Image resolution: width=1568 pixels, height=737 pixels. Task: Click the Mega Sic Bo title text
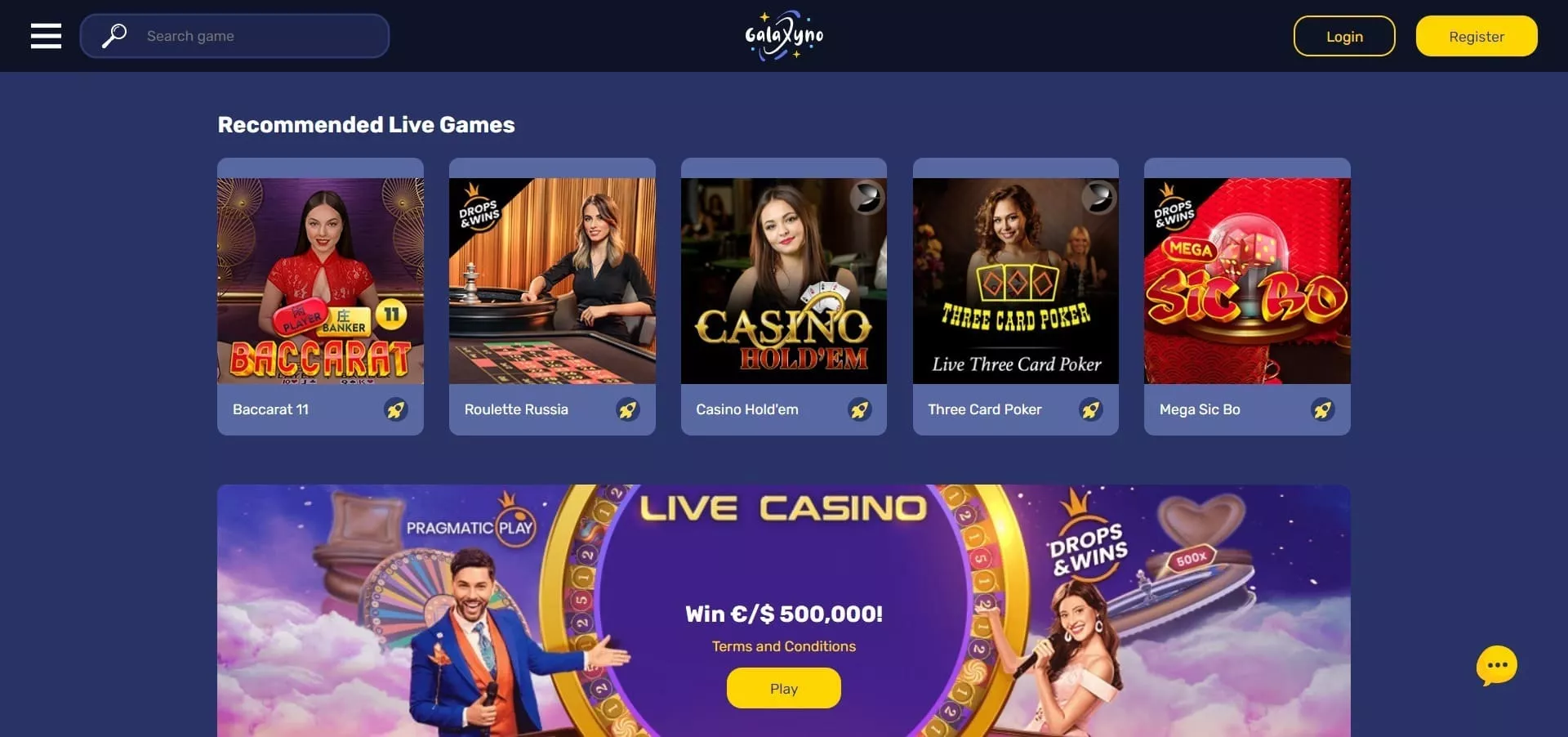point(1200,409)
